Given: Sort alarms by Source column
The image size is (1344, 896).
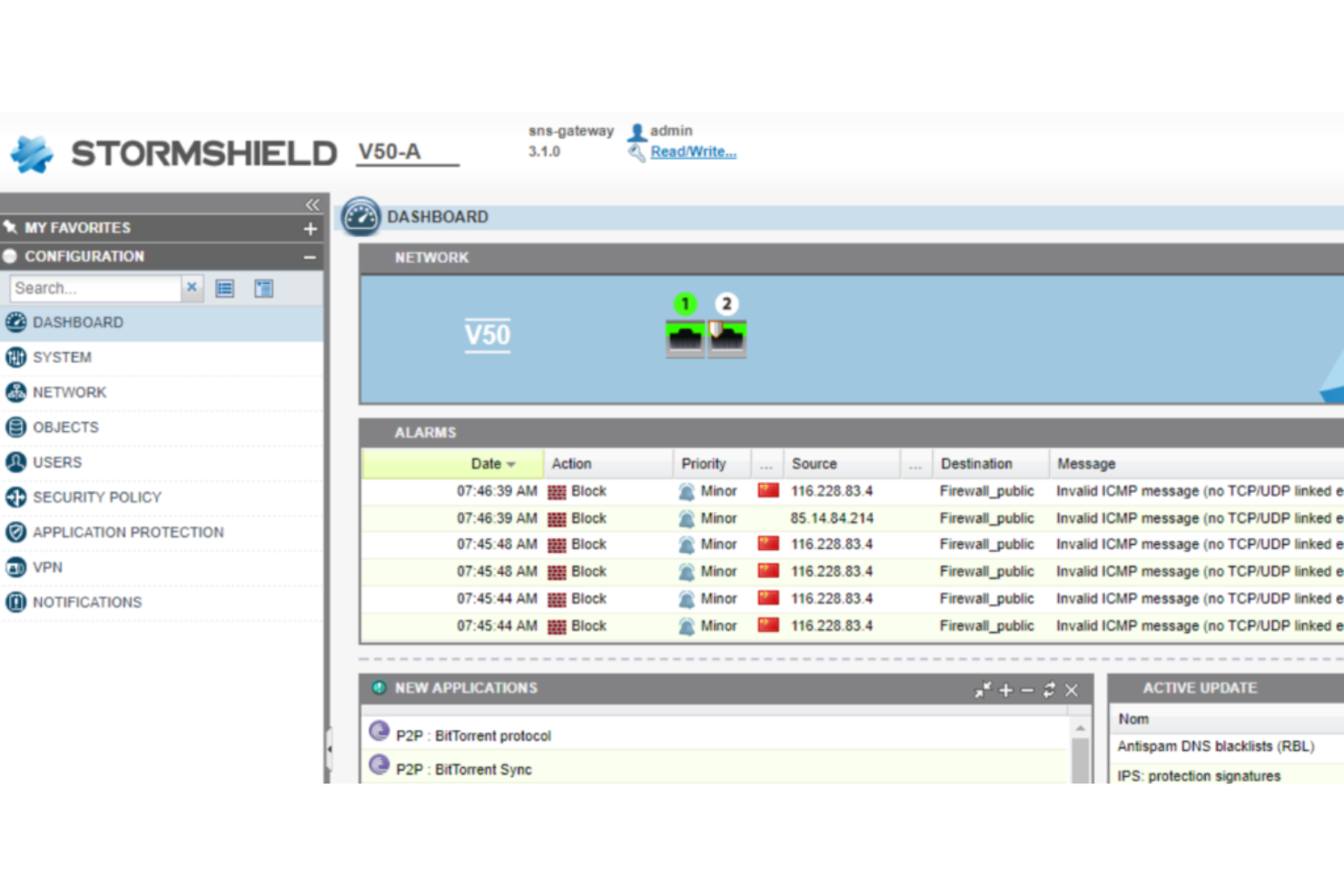Looking at the screenshot, I should point(841,464).
